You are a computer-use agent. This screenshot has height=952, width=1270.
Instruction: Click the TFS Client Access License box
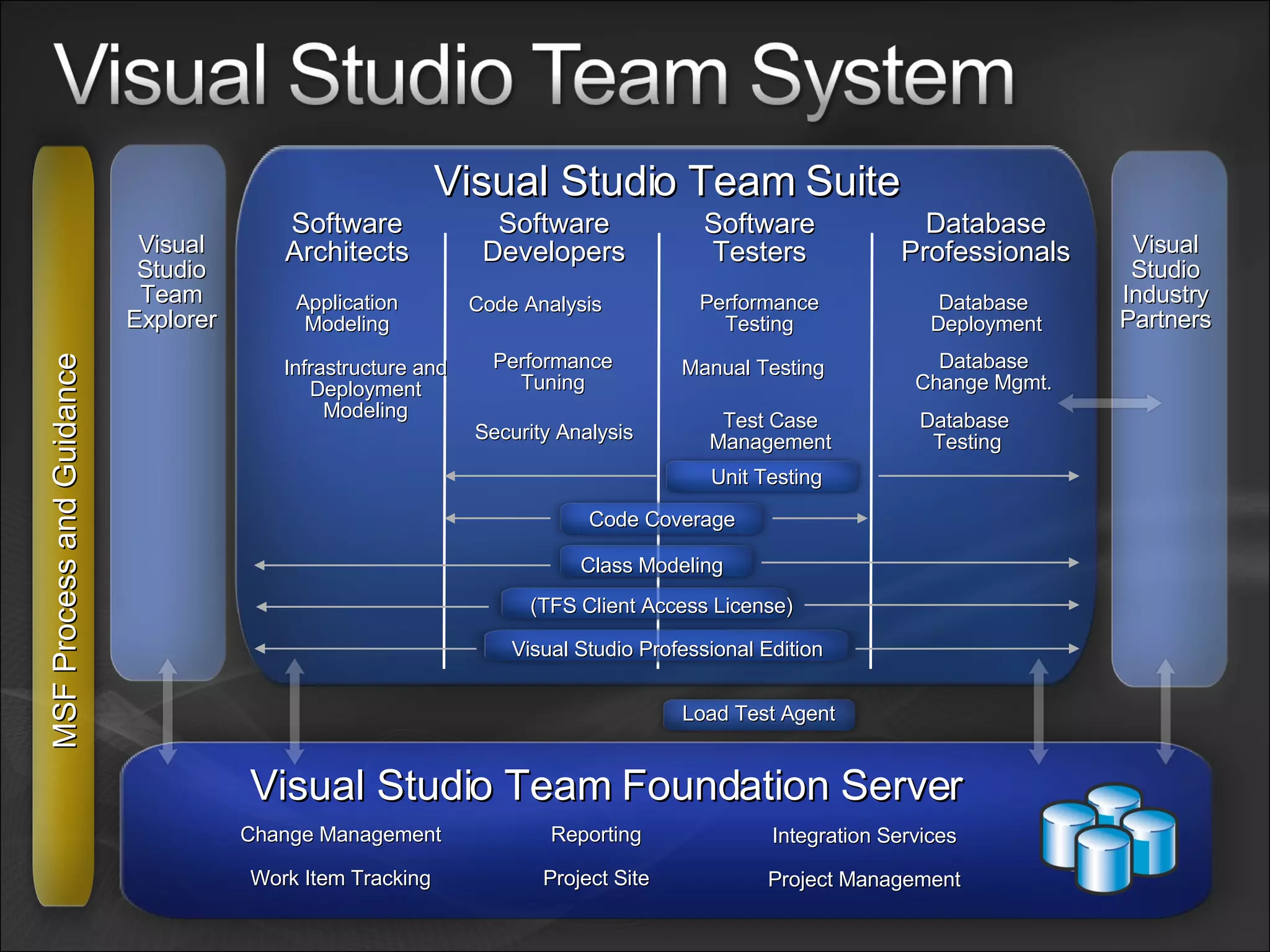coord(648,604)
